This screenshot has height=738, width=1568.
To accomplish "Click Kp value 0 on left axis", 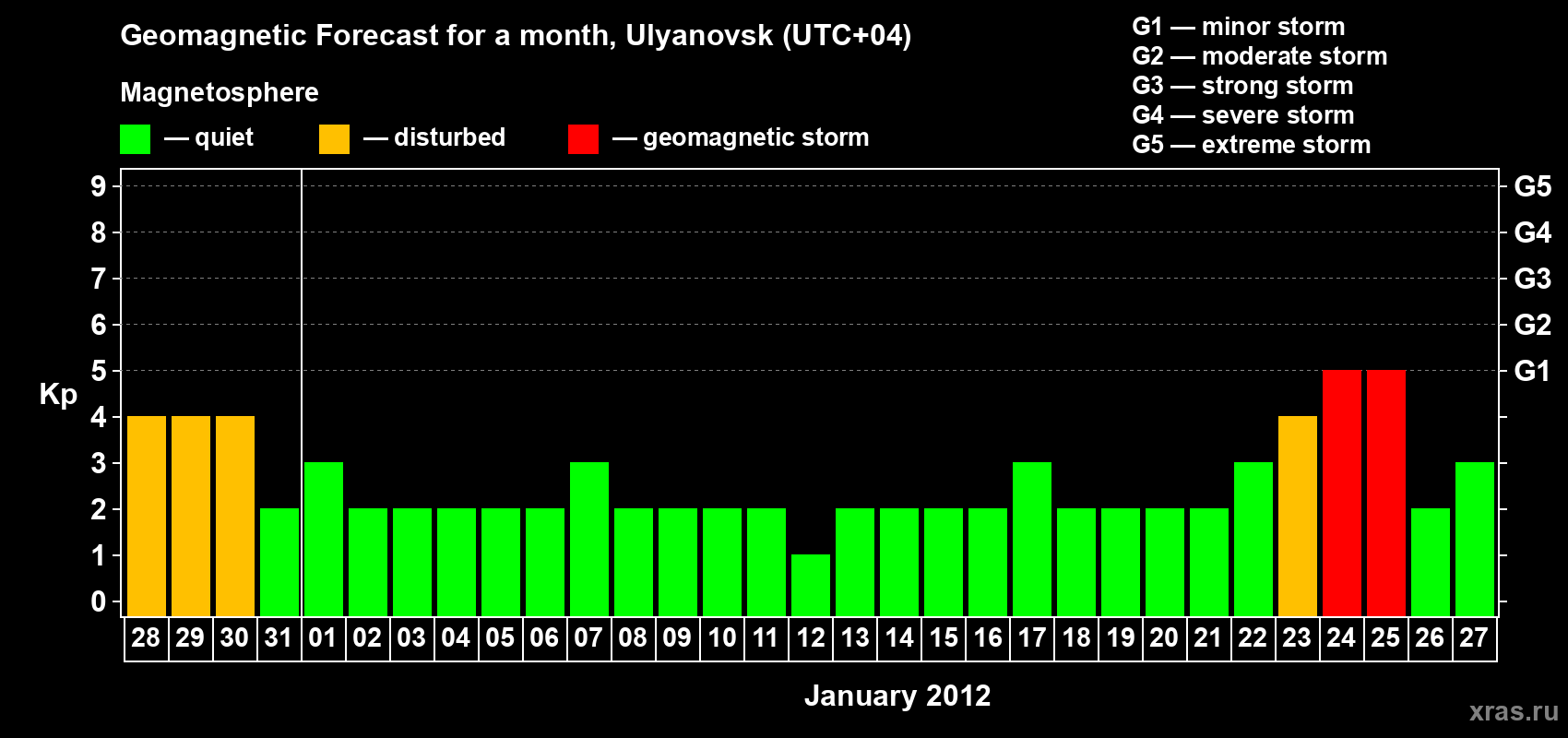I will click(x=99, y=601).
